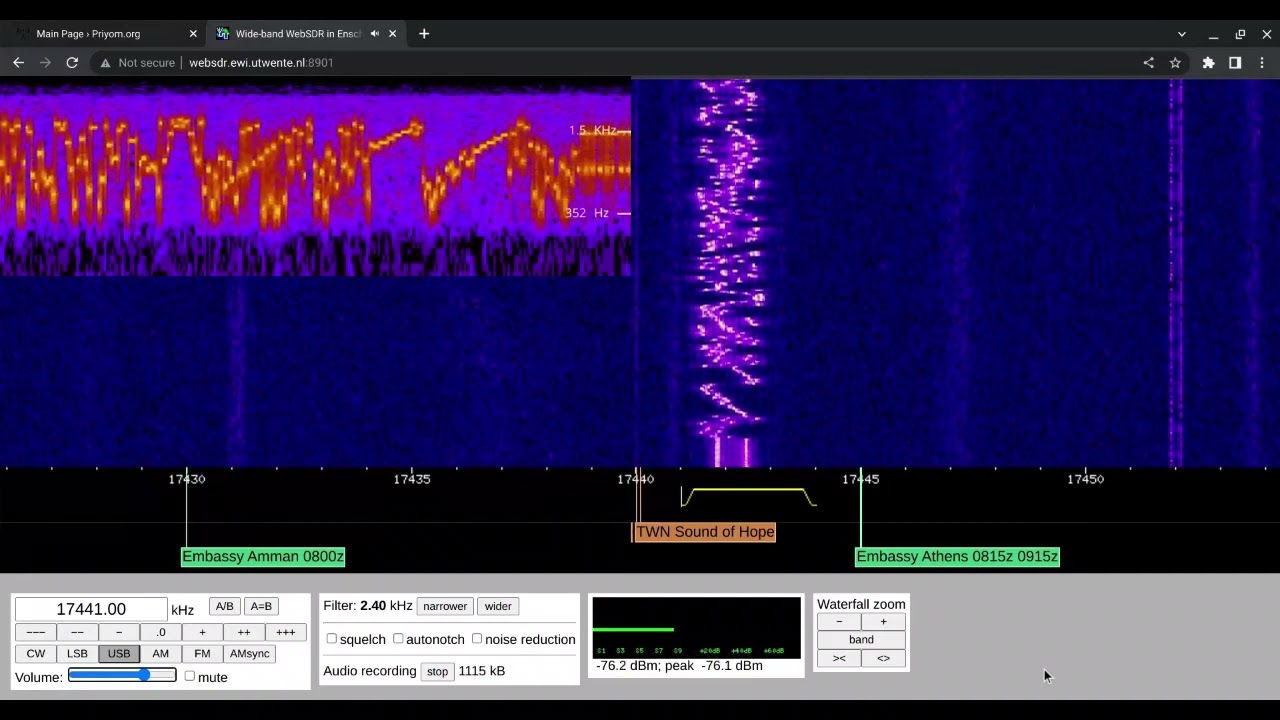Select FM mode

coord(202,653)
